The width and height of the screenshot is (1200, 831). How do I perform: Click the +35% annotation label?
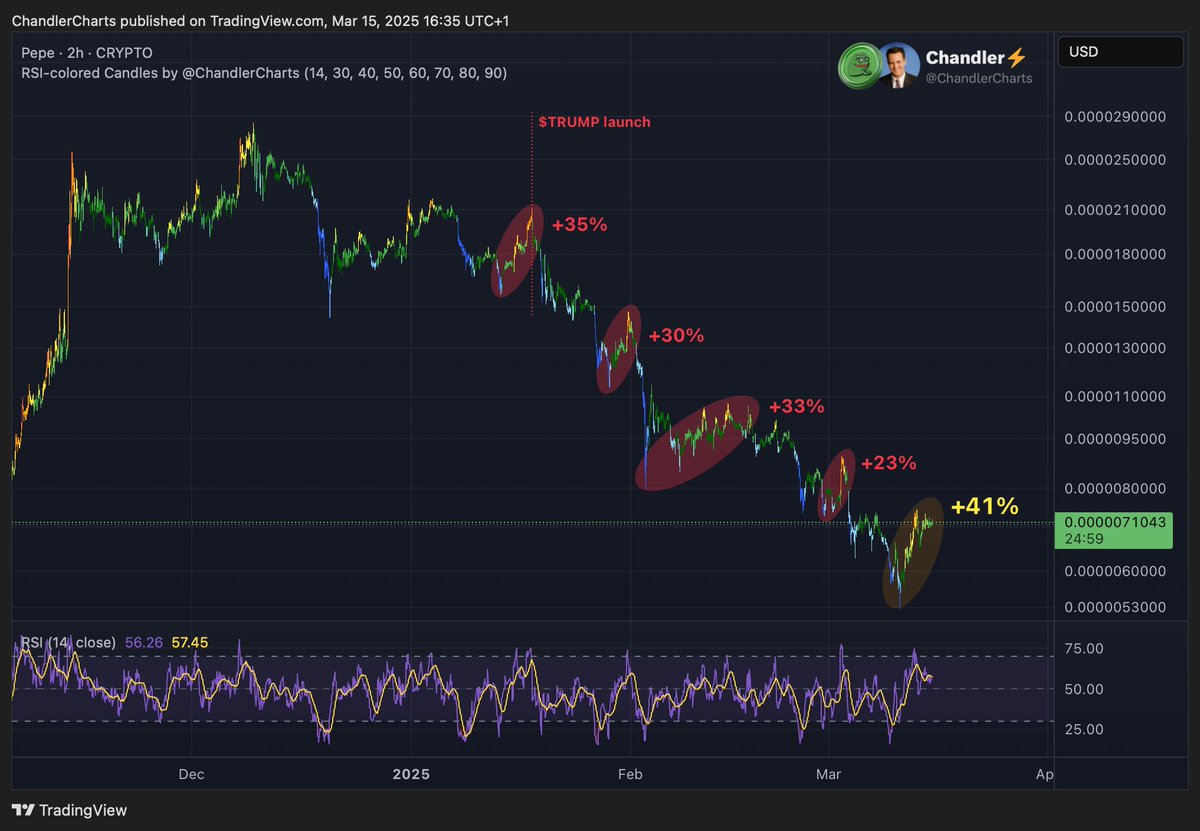coord(579,224)
